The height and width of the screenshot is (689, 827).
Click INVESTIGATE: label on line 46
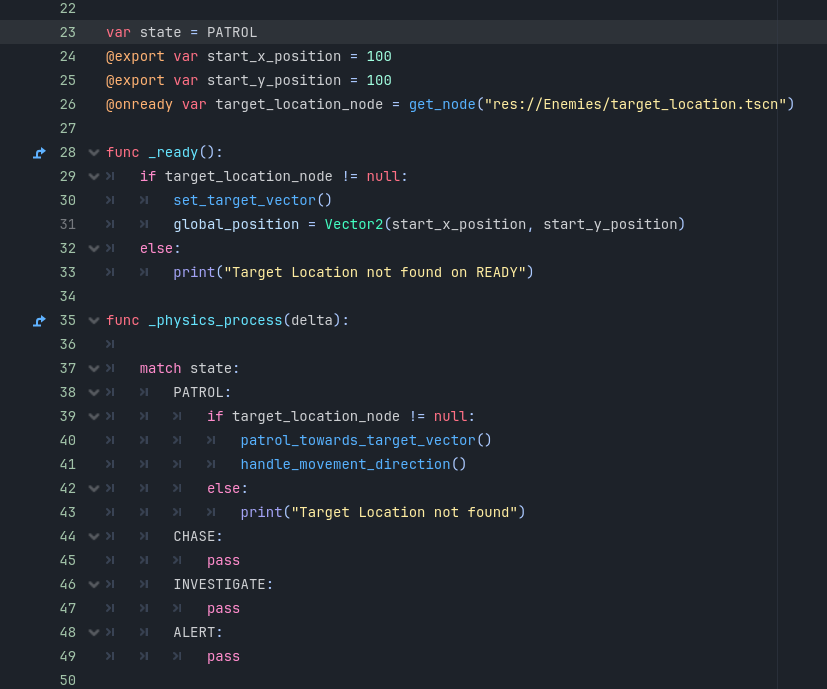(224, 585)
